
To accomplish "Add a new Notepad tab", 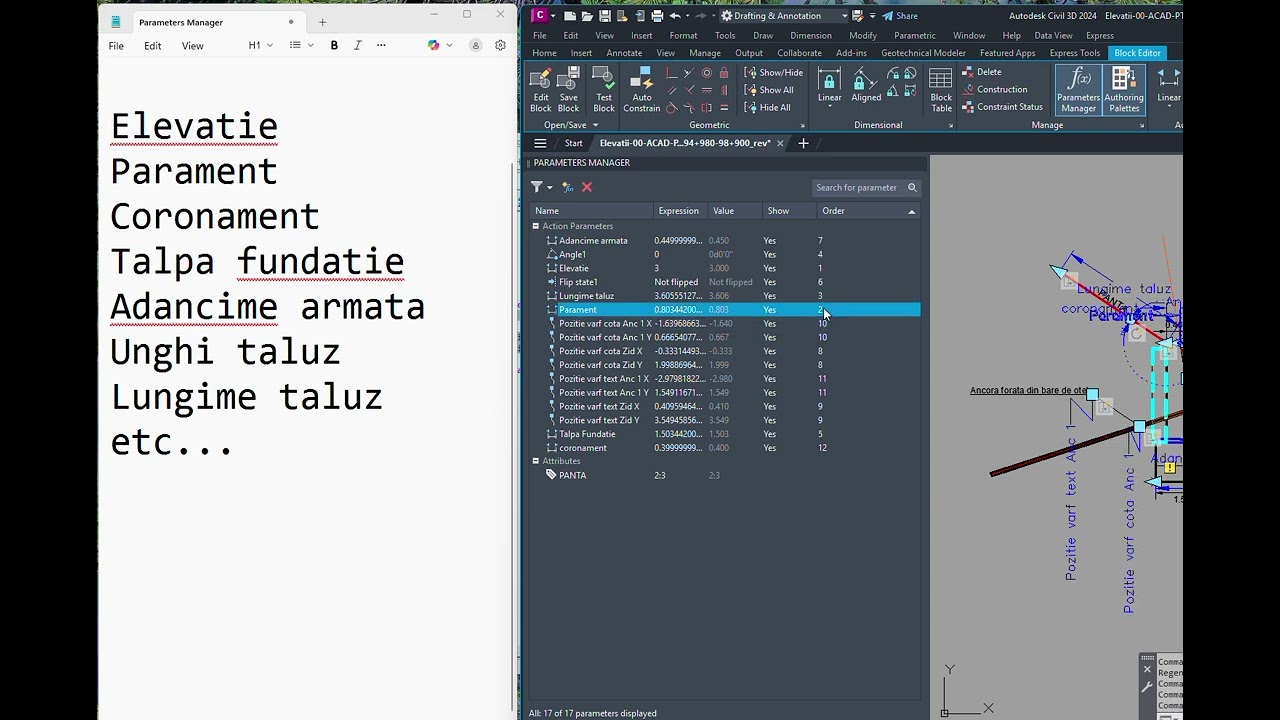I will pyautogui.click(x=322, y=22).
